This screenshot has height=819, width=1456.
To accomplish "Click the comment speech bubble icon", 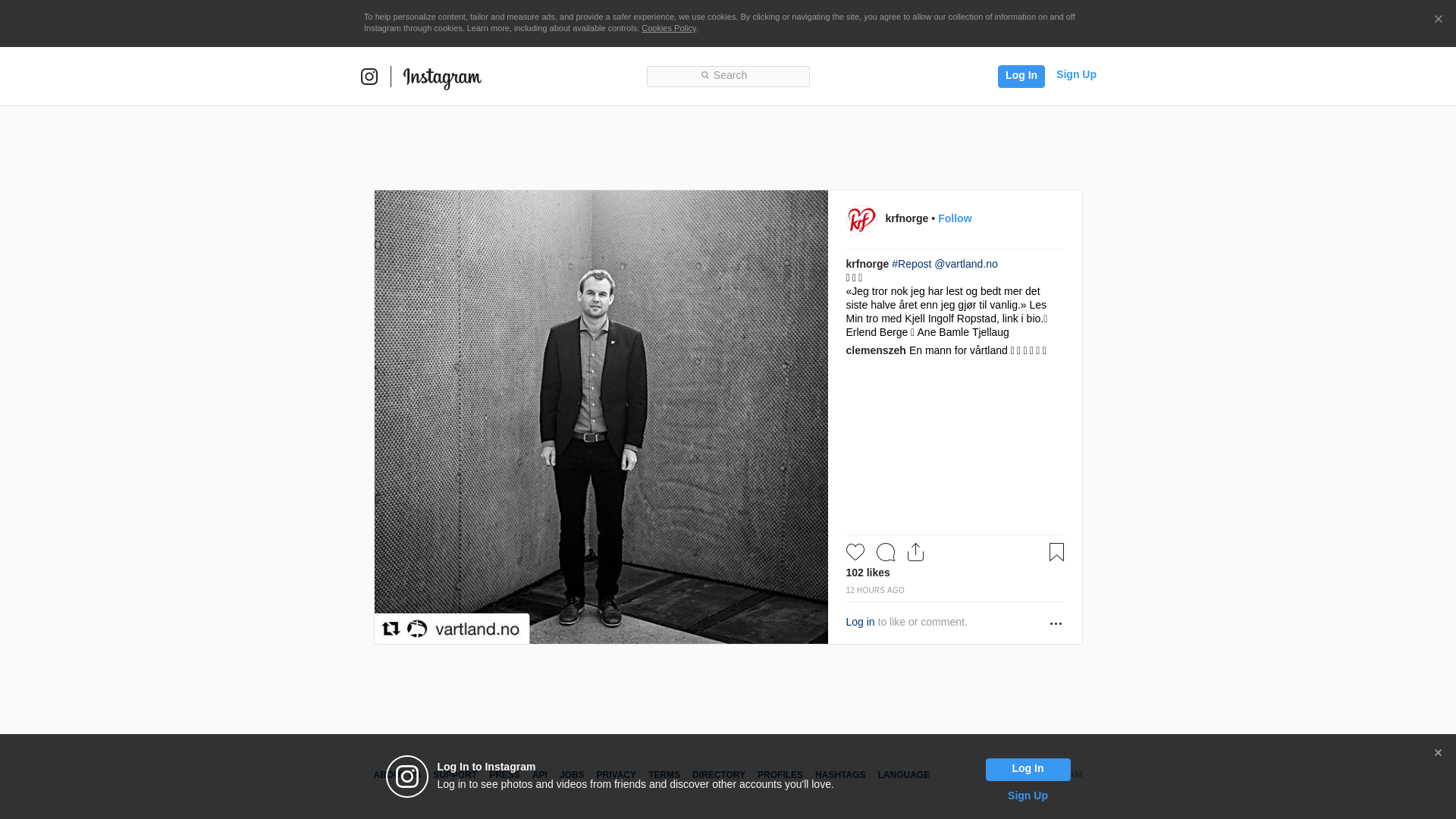I will click(886, 552).
